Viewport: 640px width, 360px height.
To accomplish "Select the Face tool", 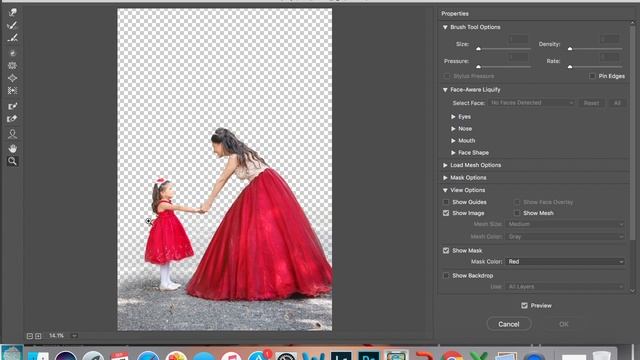I will pos(12,134).
